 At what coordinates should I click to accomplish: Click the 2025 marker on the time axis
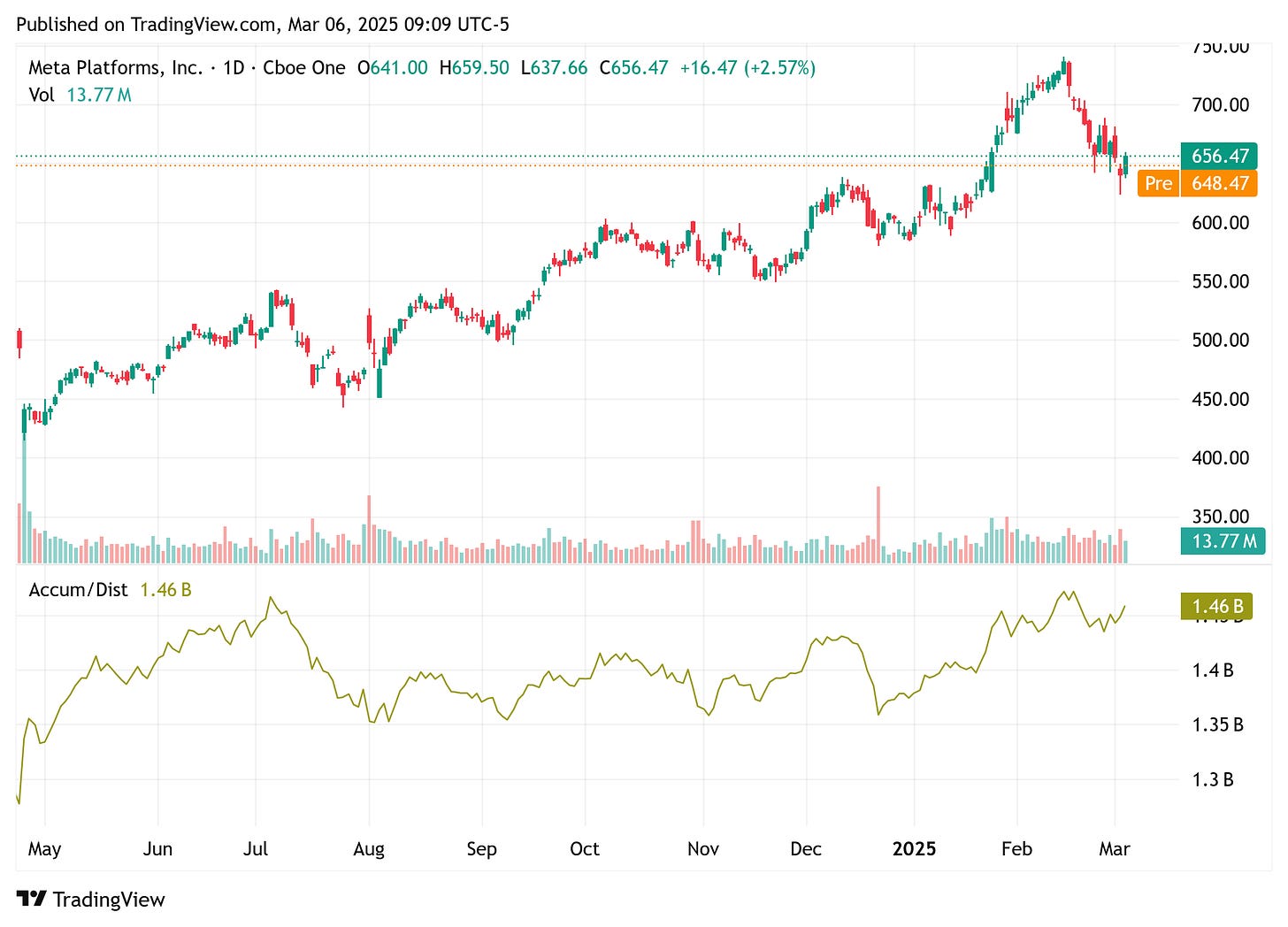[916, 848]
